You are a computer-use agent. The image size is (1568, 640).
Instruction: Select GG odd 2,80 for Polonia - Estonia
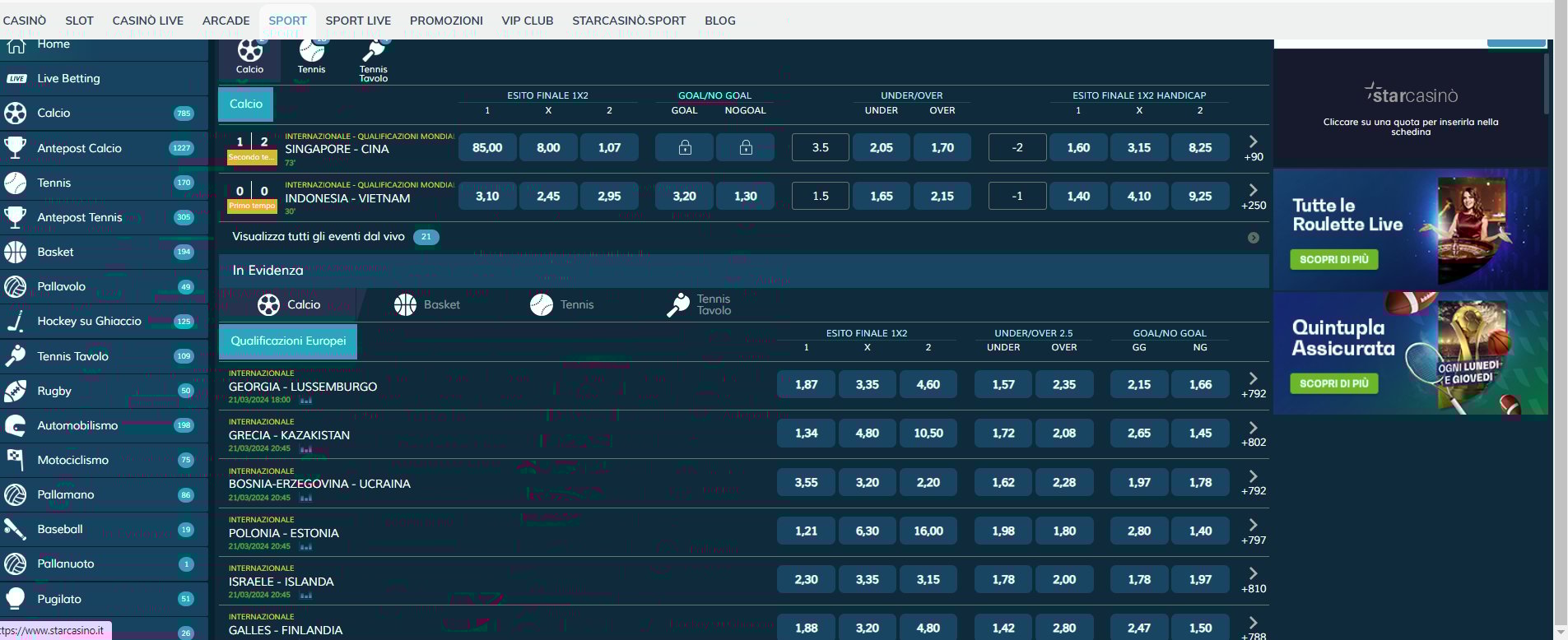tap(1139, 531)
